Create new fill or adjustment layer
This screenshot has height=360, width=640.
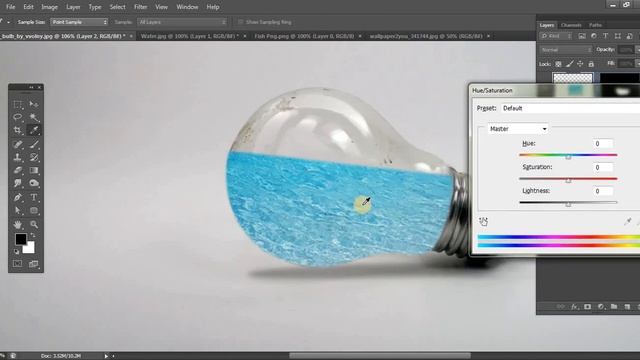(601, 307)
